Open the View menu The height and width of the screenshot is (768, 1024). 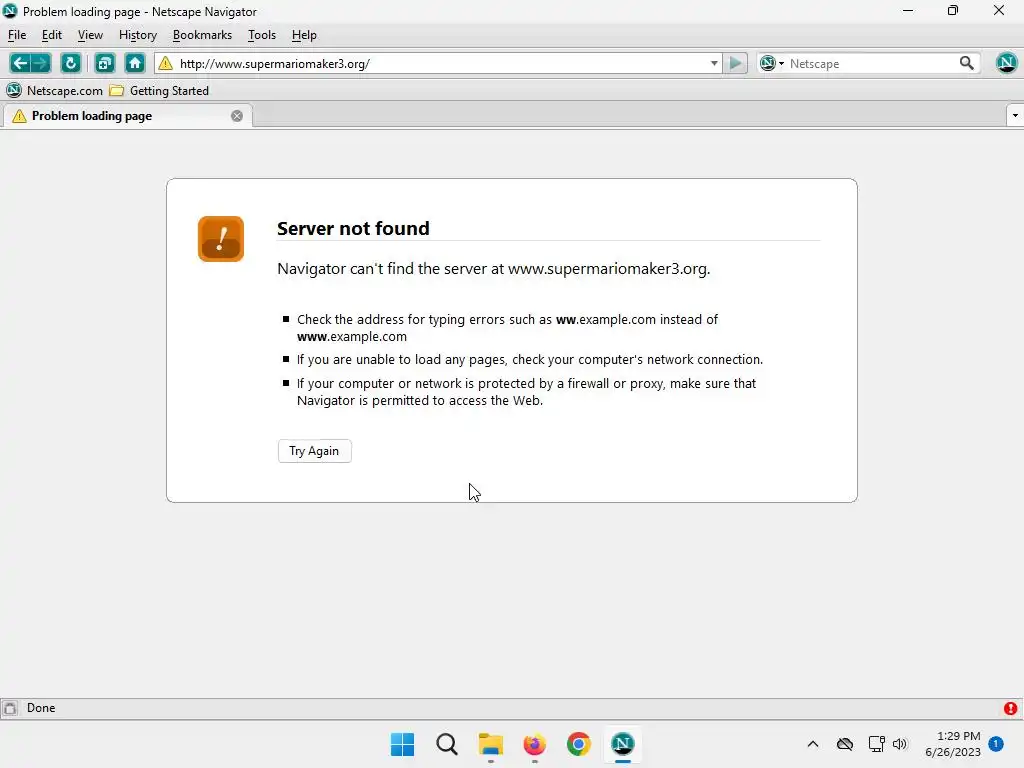pyautogui.click(x=90, y=35)
